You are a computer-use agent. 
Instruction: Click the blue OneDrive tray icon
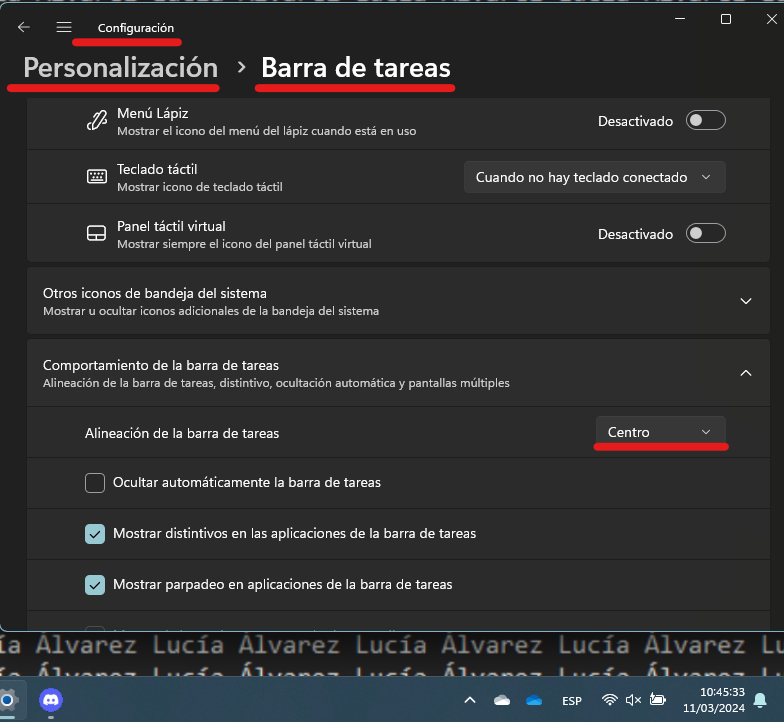pyautogui.click(x=534, y=700)
